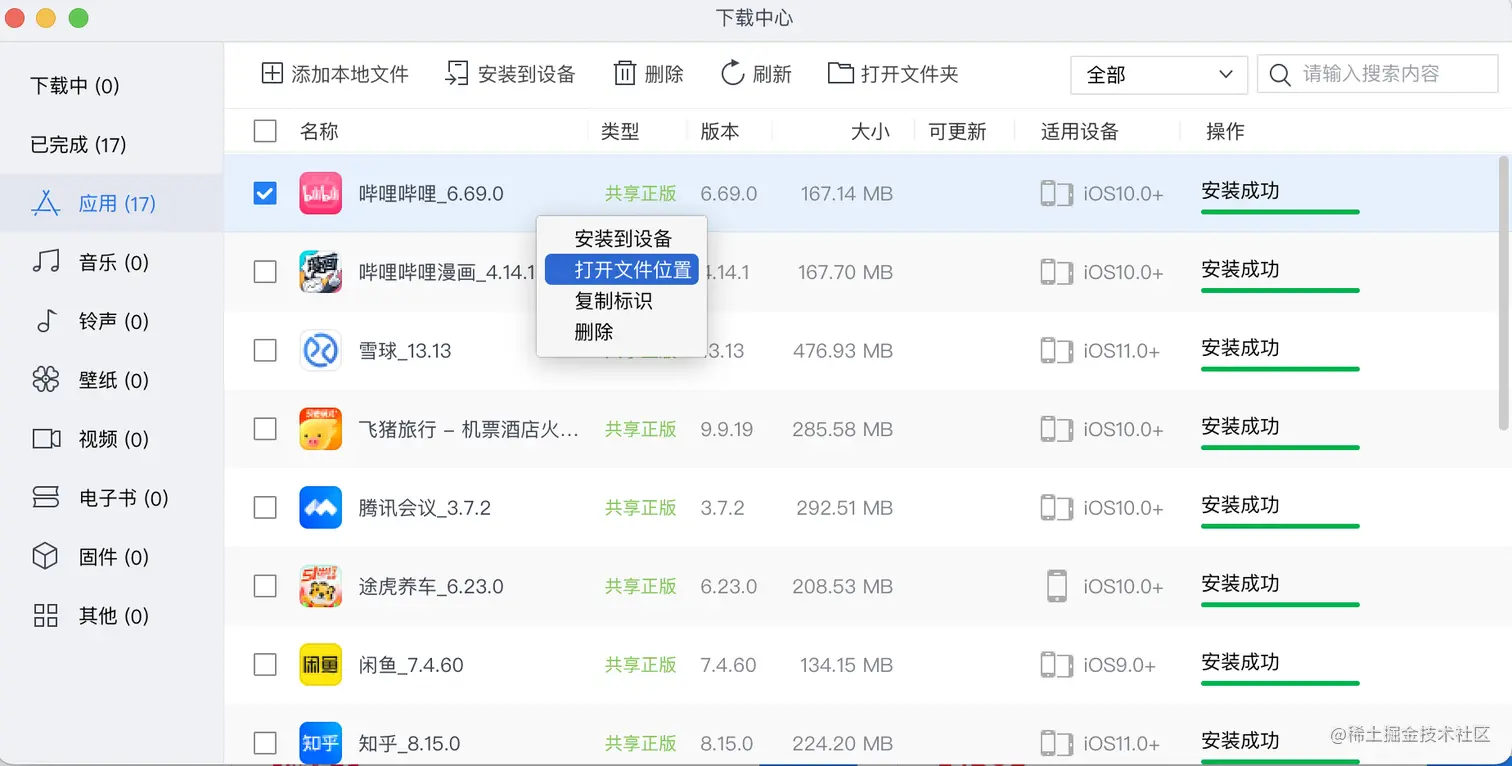Open the 壁纸 sidebar wallpaper icon
Screen dimensions: 1512x766
[x=44, y=380]
